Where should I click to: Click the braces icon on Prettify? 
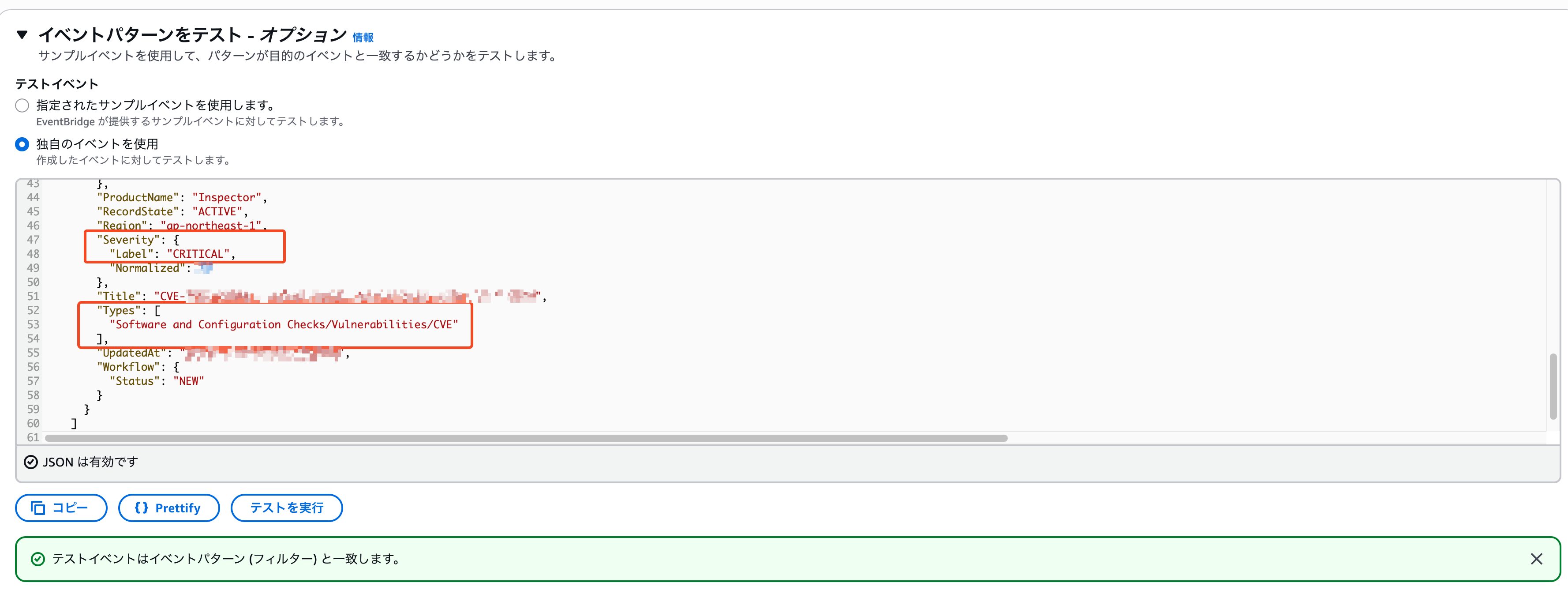[141, 508]
